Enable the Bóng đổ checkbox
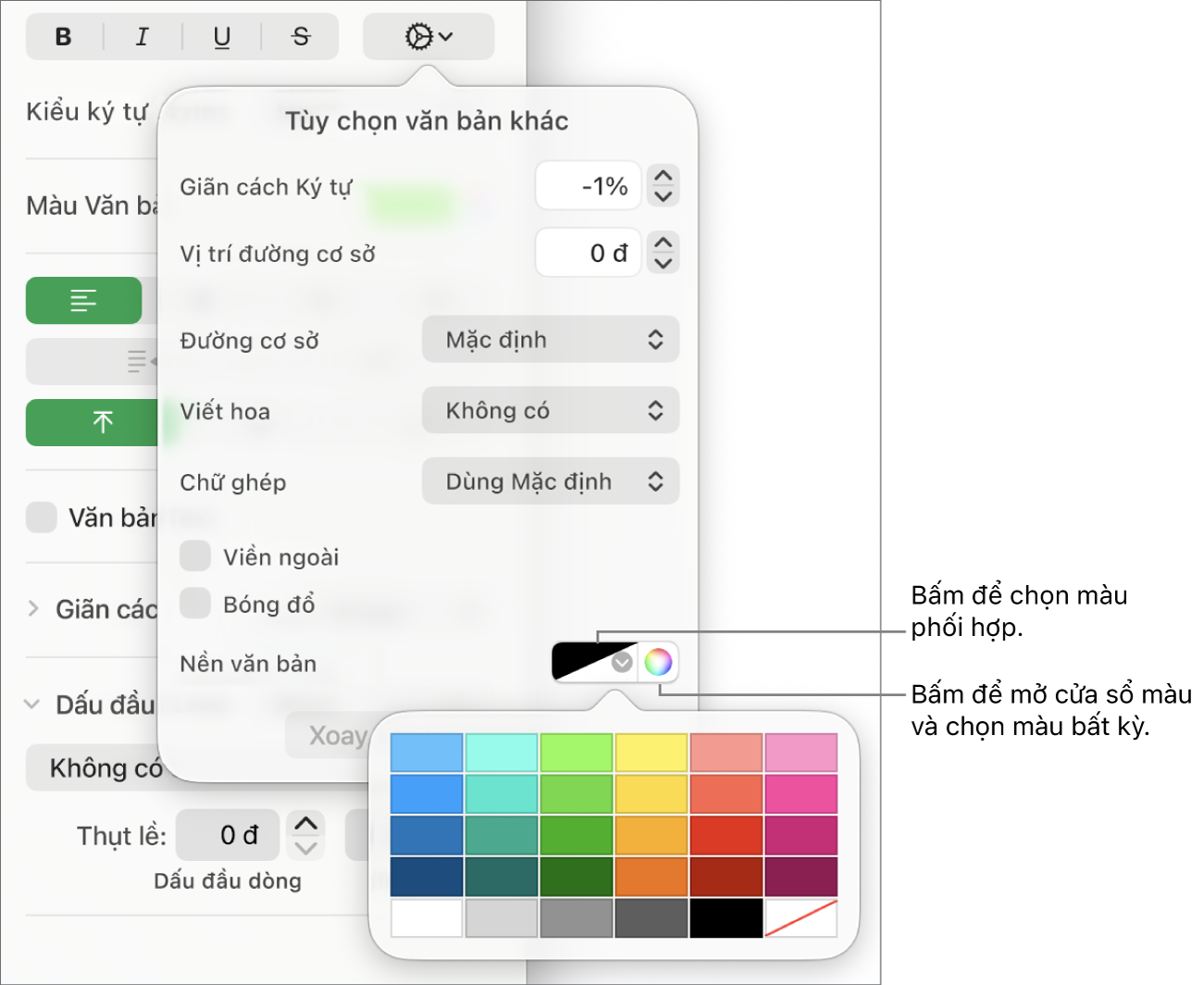The height and width of the screenshot is (985, 1204). [195, 603]
